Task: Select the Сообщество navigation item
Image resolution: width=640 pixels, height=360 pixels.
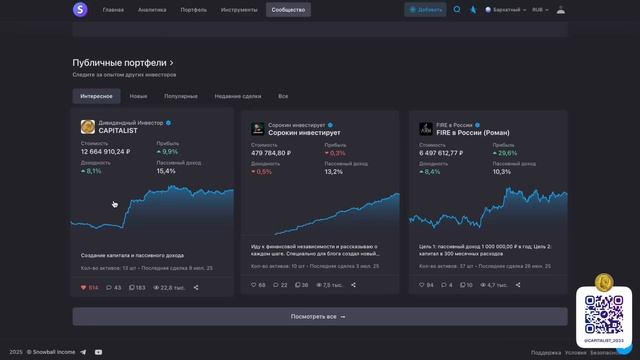Action: [x=288, y=10]
